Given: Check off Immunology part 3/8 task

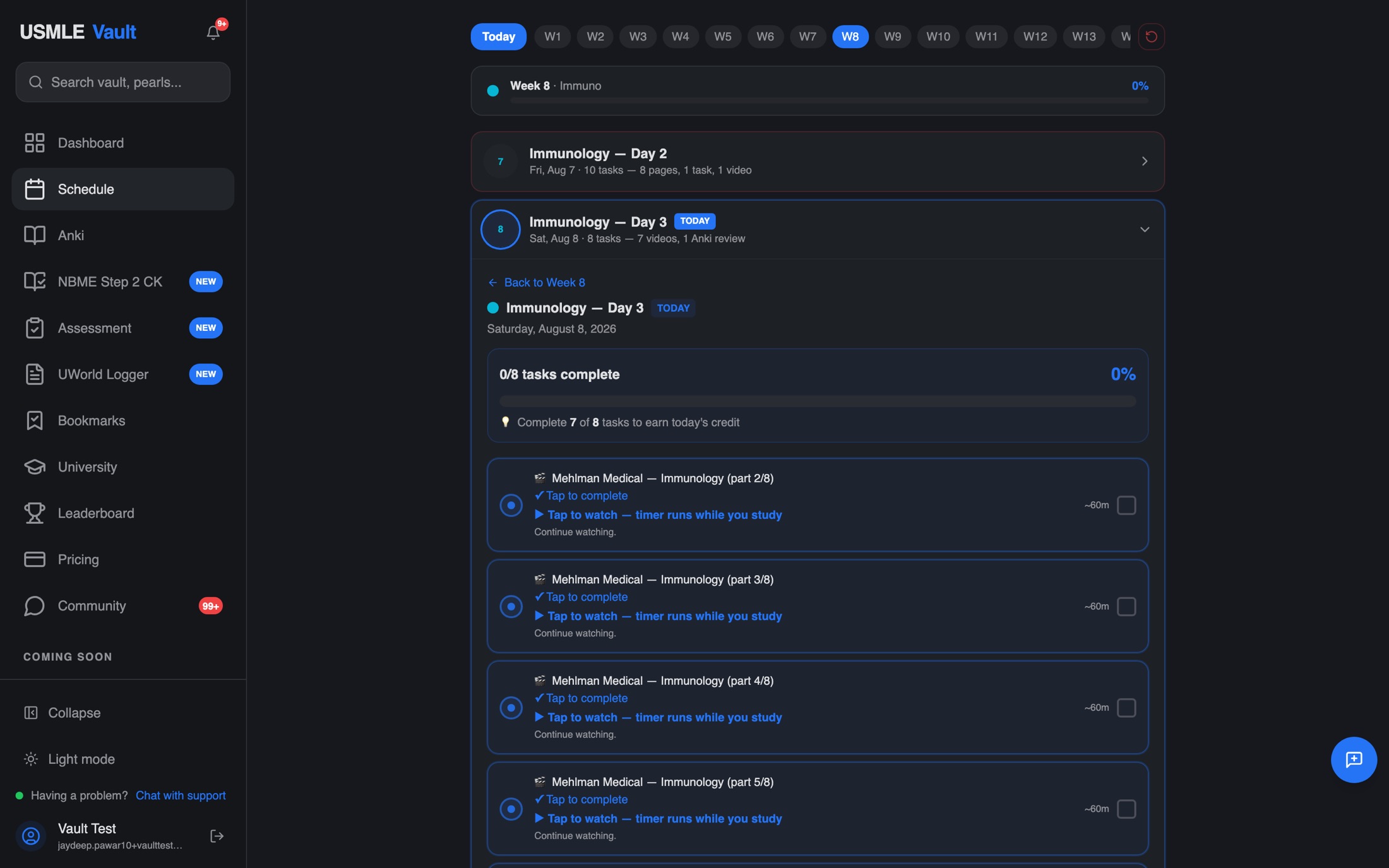Looking at the screenshot, I should 1126,606.
